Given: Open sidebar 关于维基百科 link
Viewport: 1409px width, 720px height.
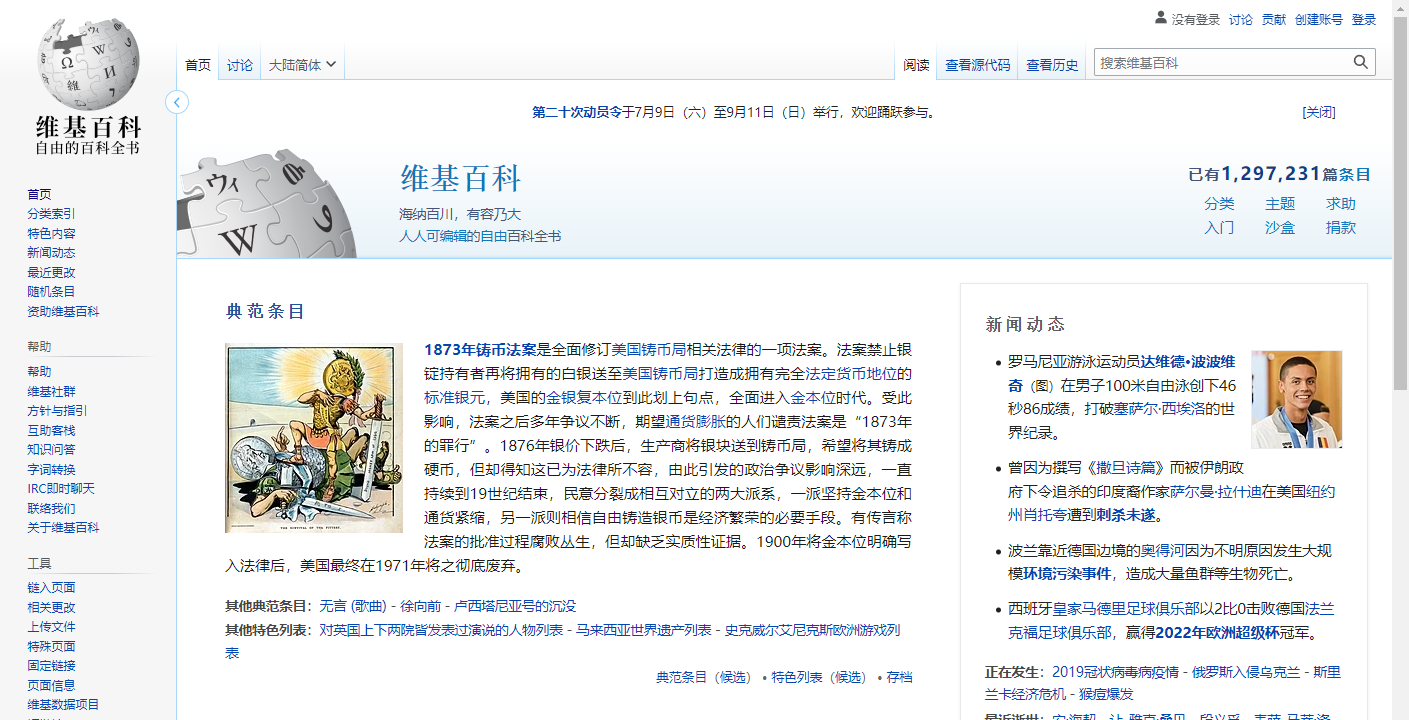Looking at the screenshot, I should pyautogui.click(x=63, y=527).
